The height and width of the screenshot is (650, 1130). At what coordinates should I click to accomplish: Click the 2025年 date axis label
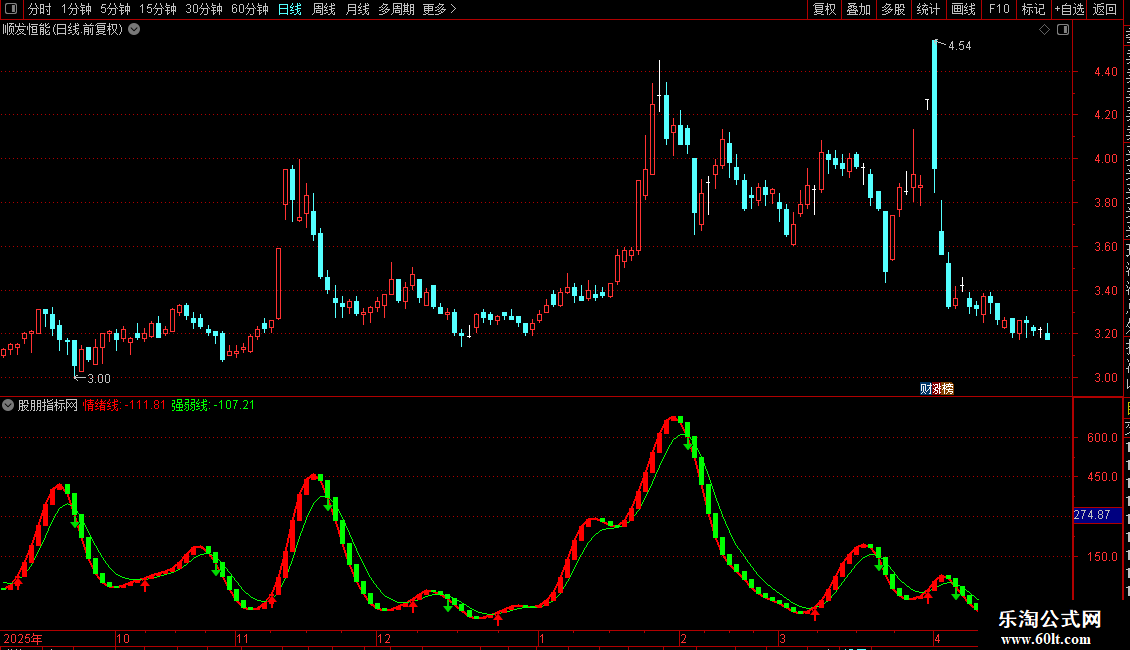pos(23,638)
